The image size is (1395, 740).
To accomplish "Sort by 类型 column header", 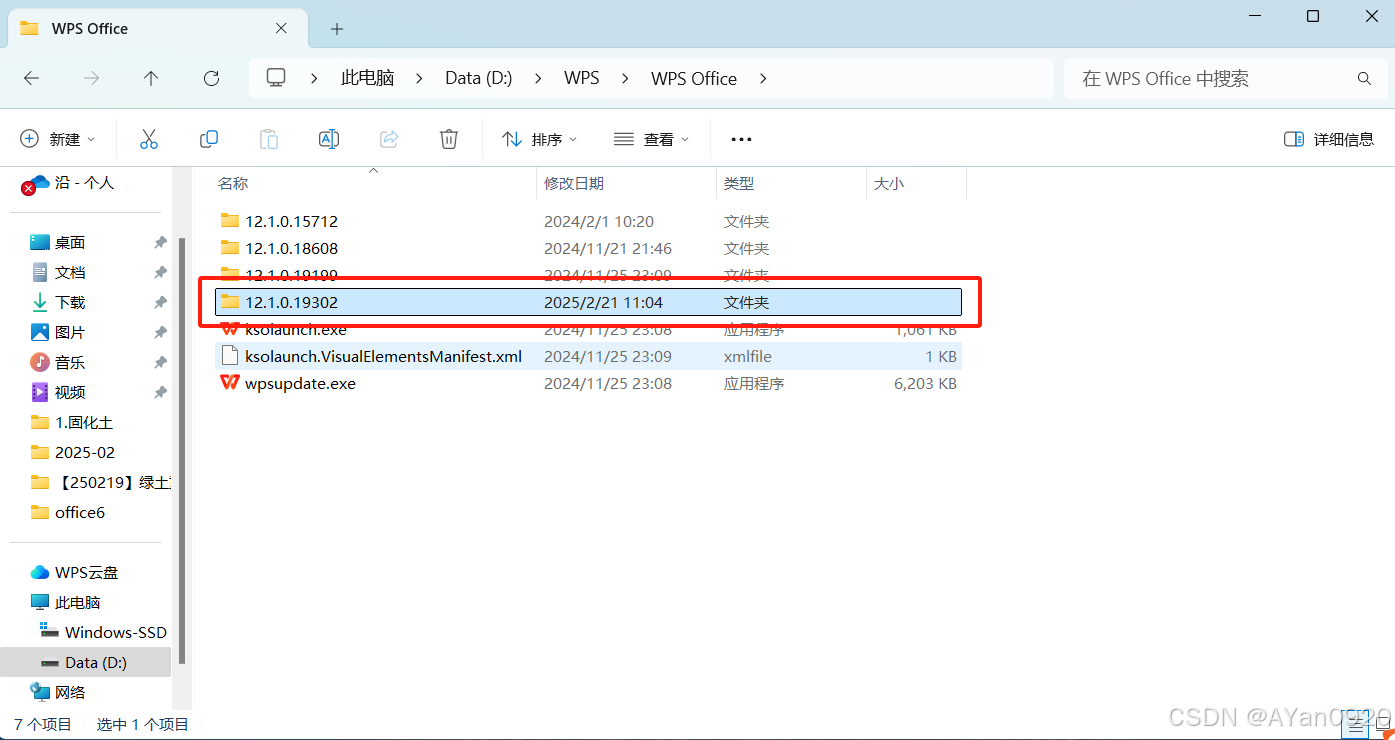I will (739, 184).
